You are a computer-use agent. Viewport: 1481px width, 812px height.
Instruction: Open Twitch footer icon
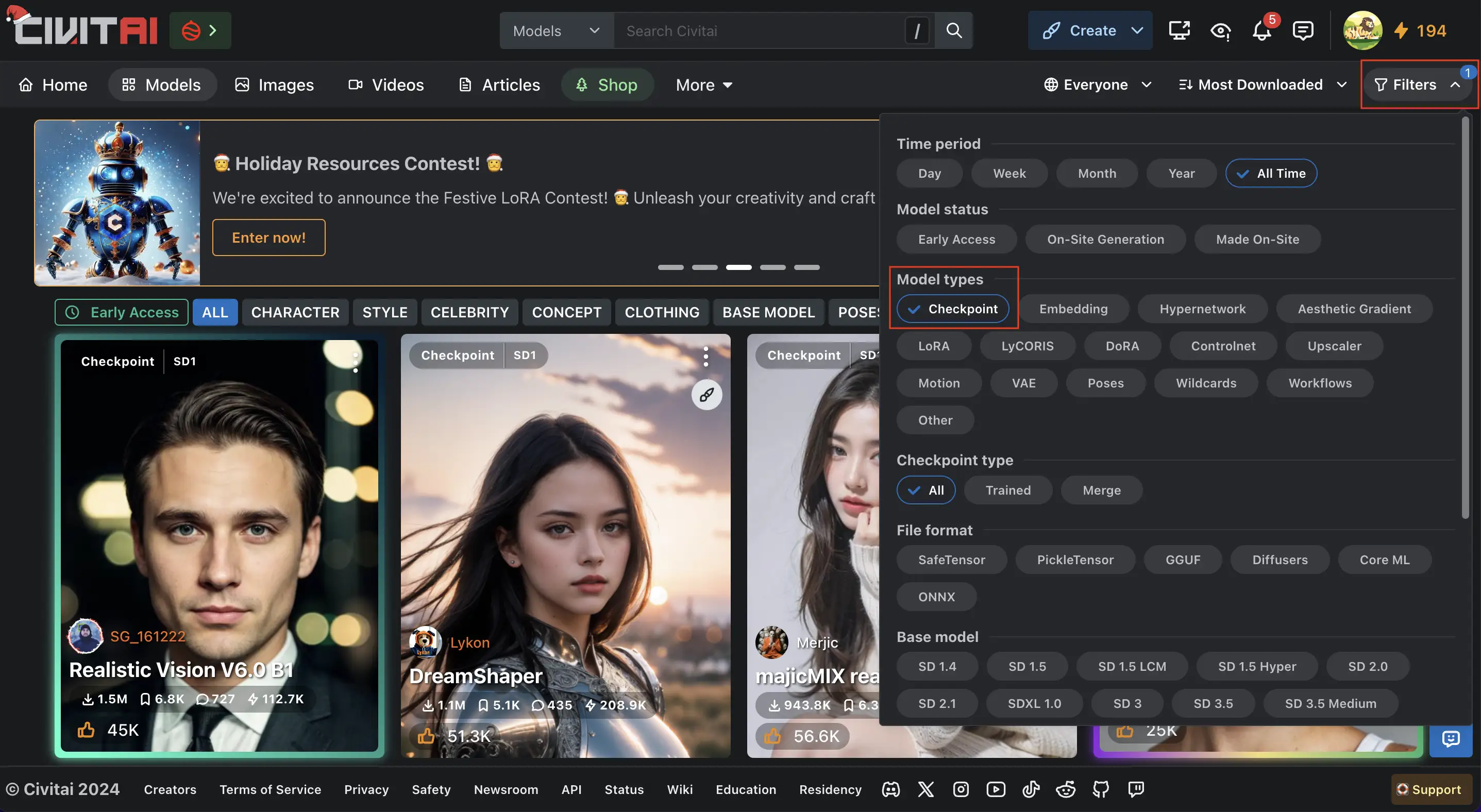[1136, 789]
